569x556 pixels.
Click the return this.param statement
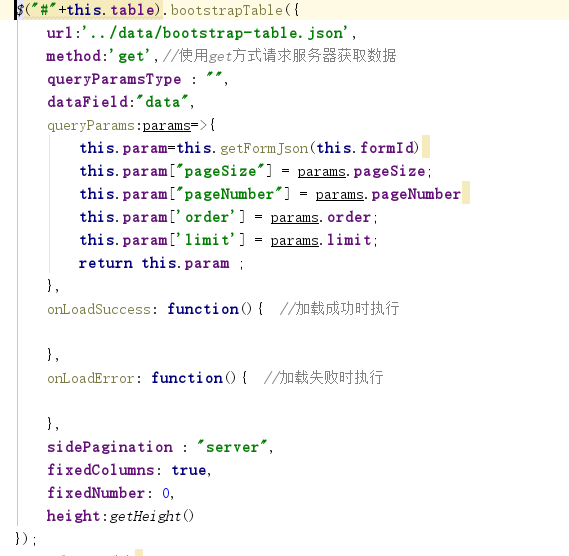click(154, 263)
